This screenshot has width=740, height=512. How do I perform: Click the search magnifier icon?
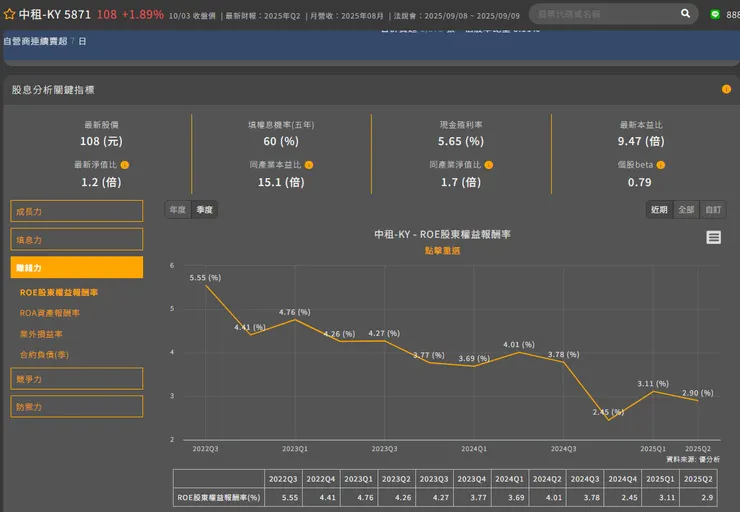point(685,14)
